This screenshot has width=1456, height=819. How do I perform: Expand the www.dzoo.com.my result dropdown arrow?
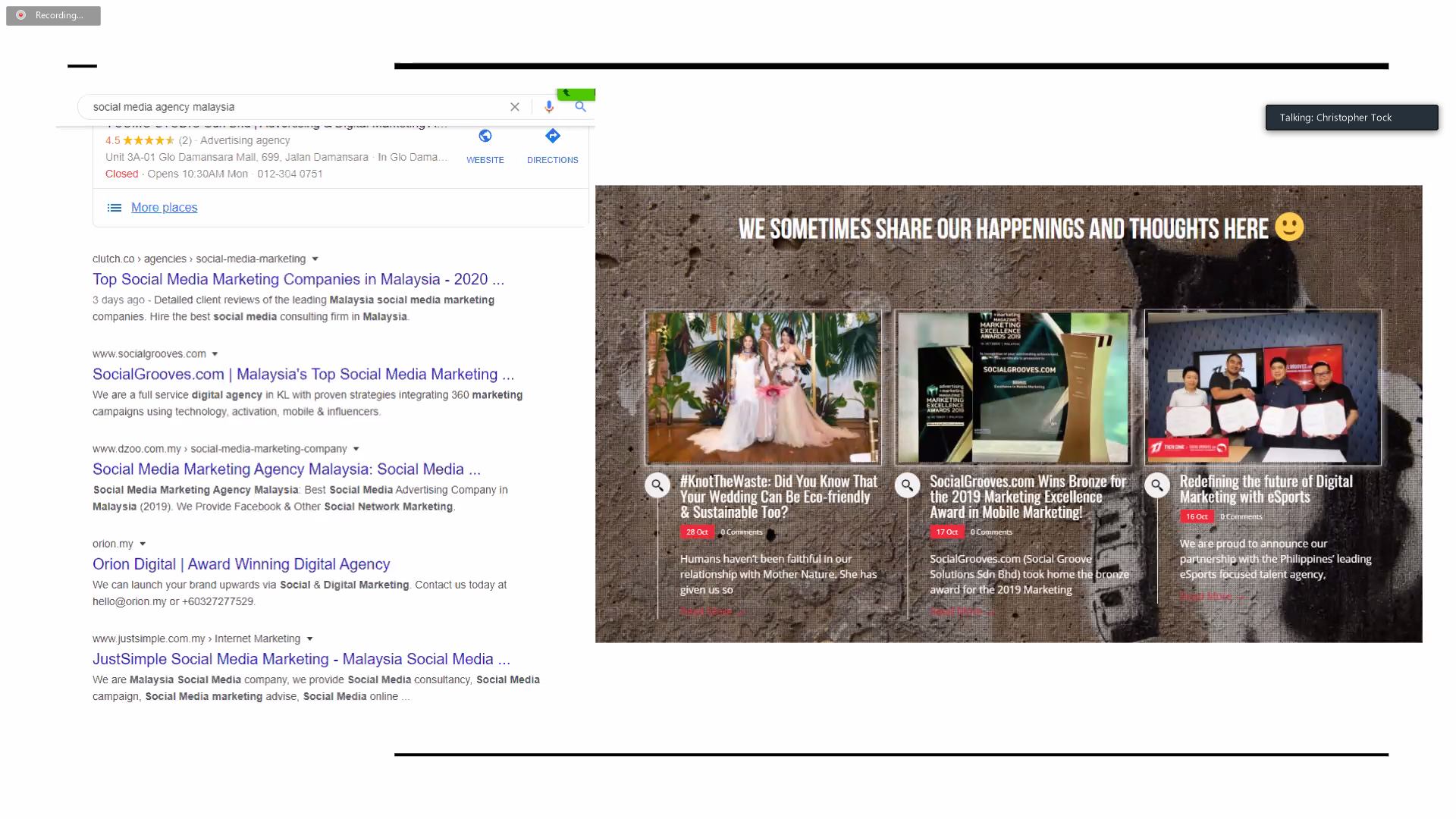356,449
